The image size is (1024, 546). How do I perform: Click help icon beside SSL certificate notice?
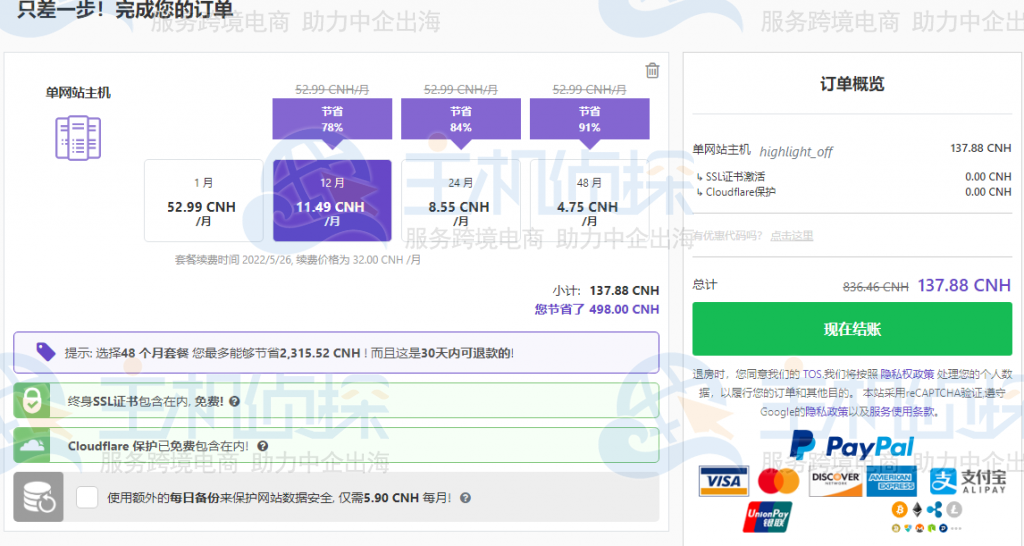[234, 401]
